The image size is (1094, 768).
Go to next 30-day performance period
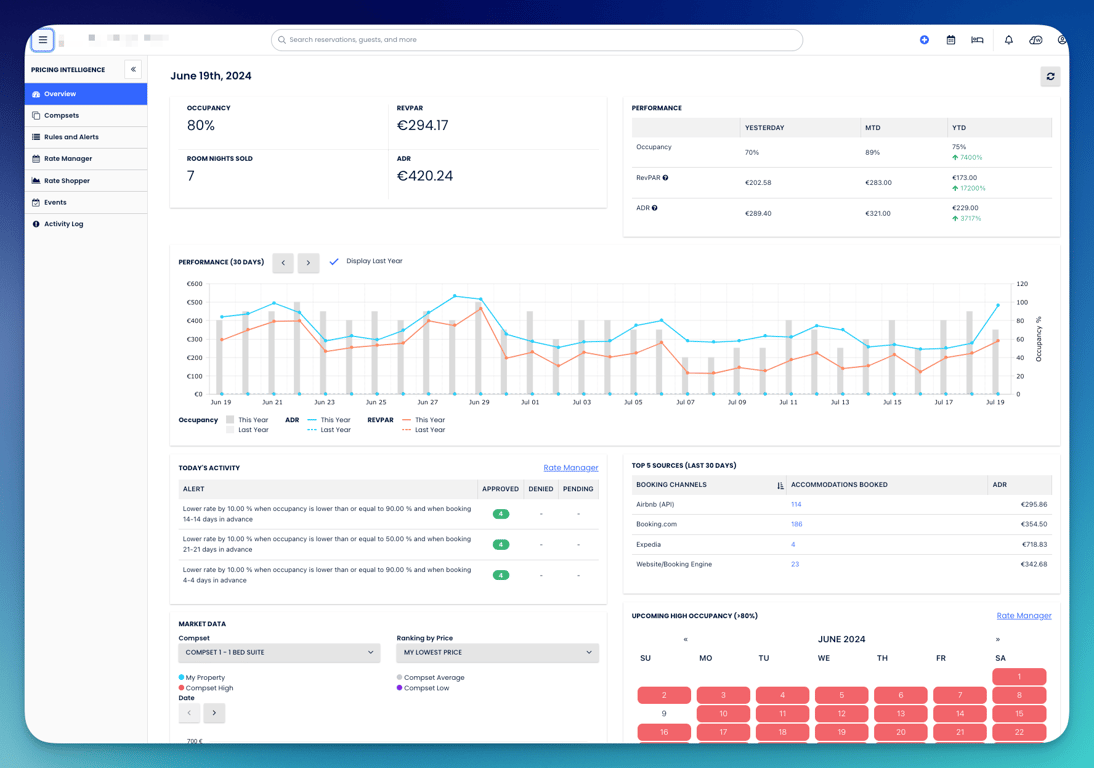coord(308,263)
